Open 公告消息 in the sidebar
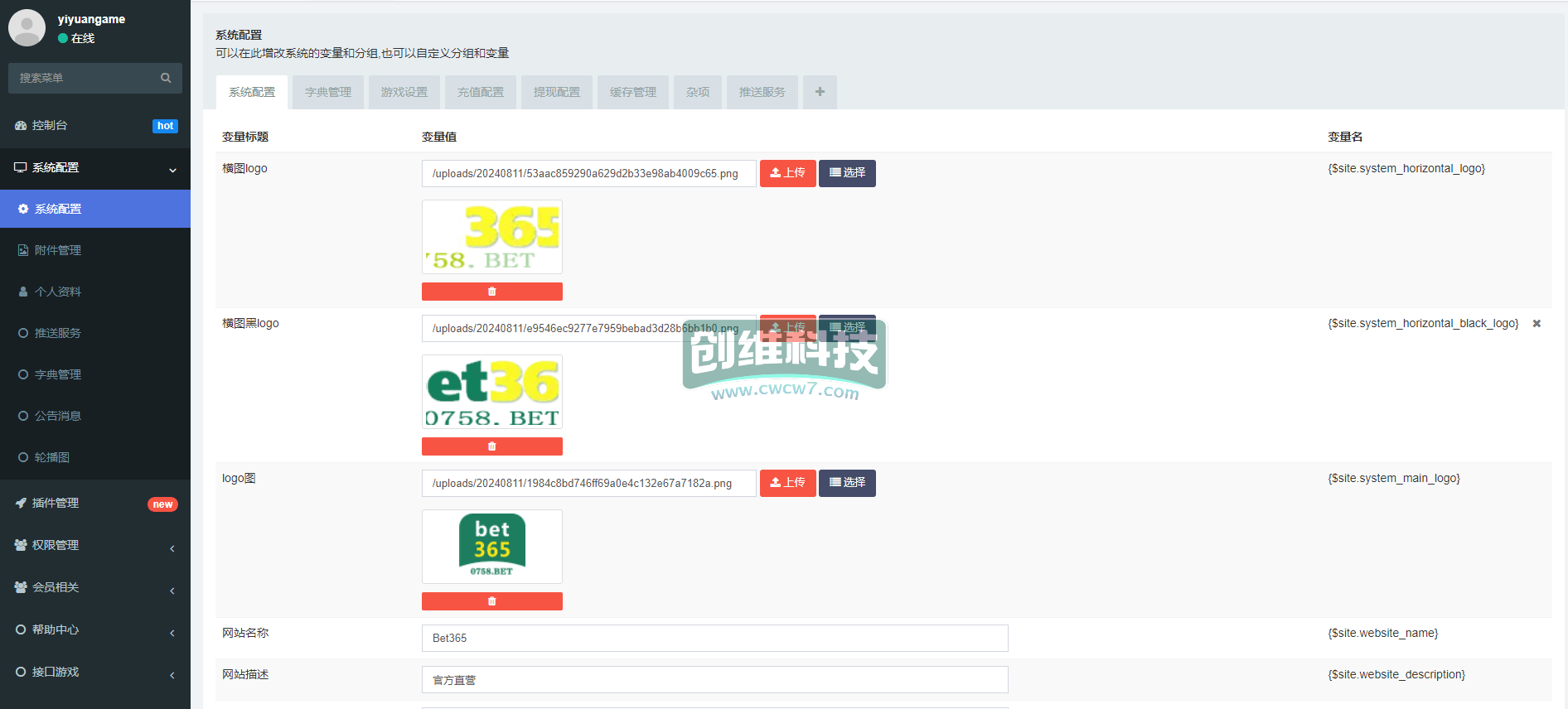Viewport: 1568px width, 709px height. (95, 416)
